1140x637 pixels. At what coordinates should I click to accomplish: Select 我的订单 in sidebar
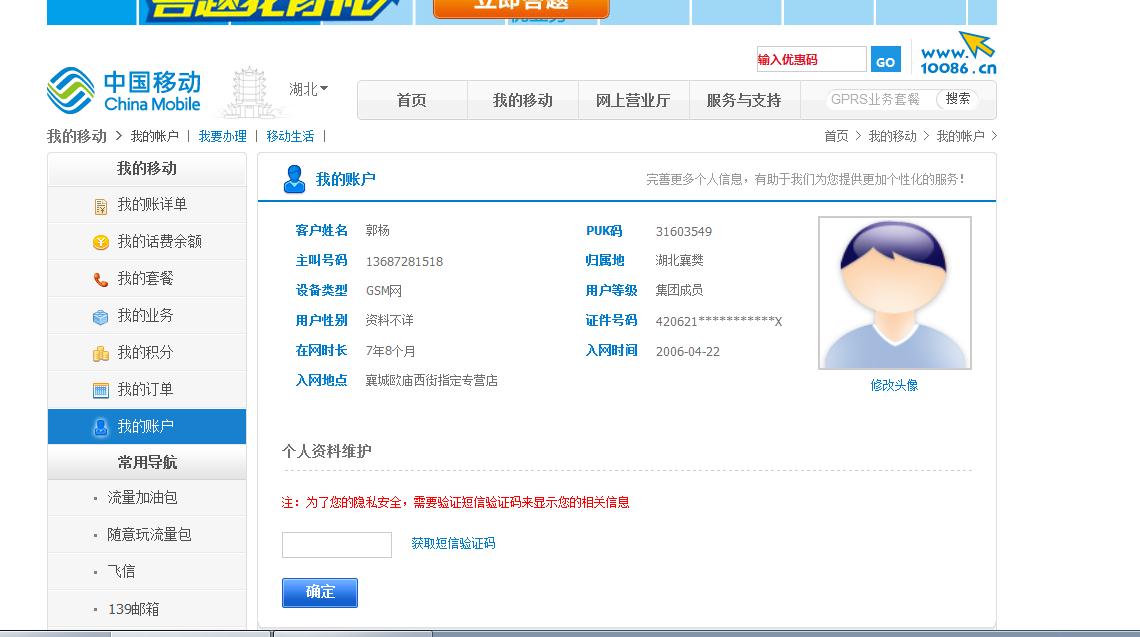(147, 390)
